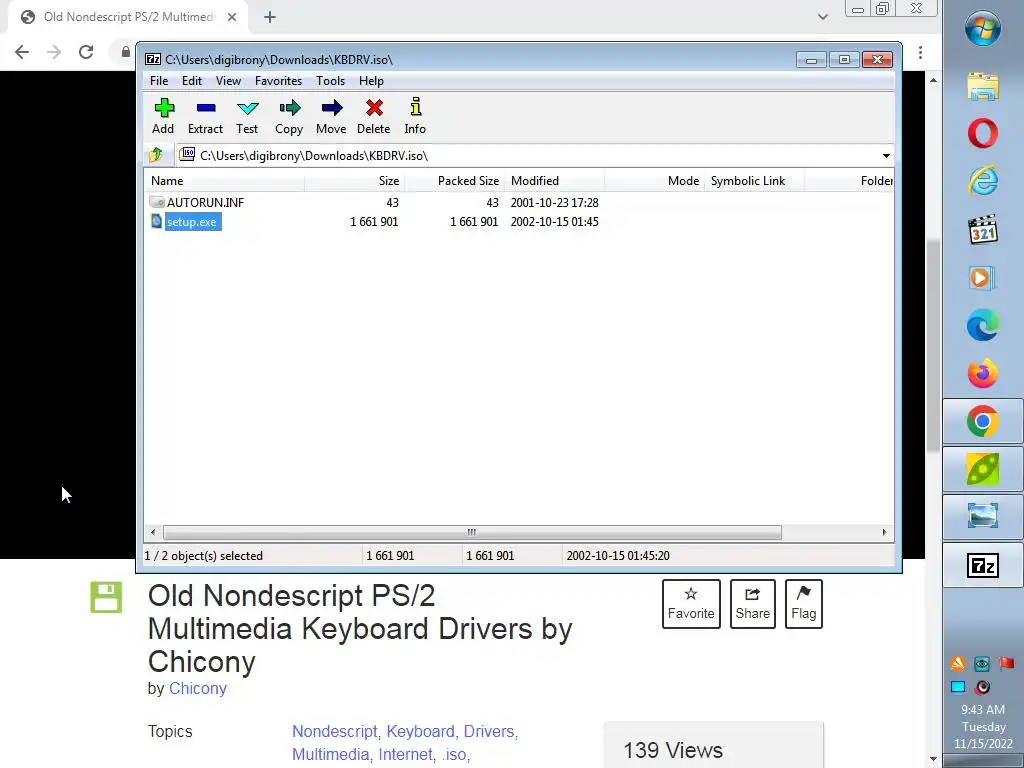The width and height of the screenshot is (1024, 768).
Task: Click the 2002-10-15 01:45 modified date
Action: point(554,221)
